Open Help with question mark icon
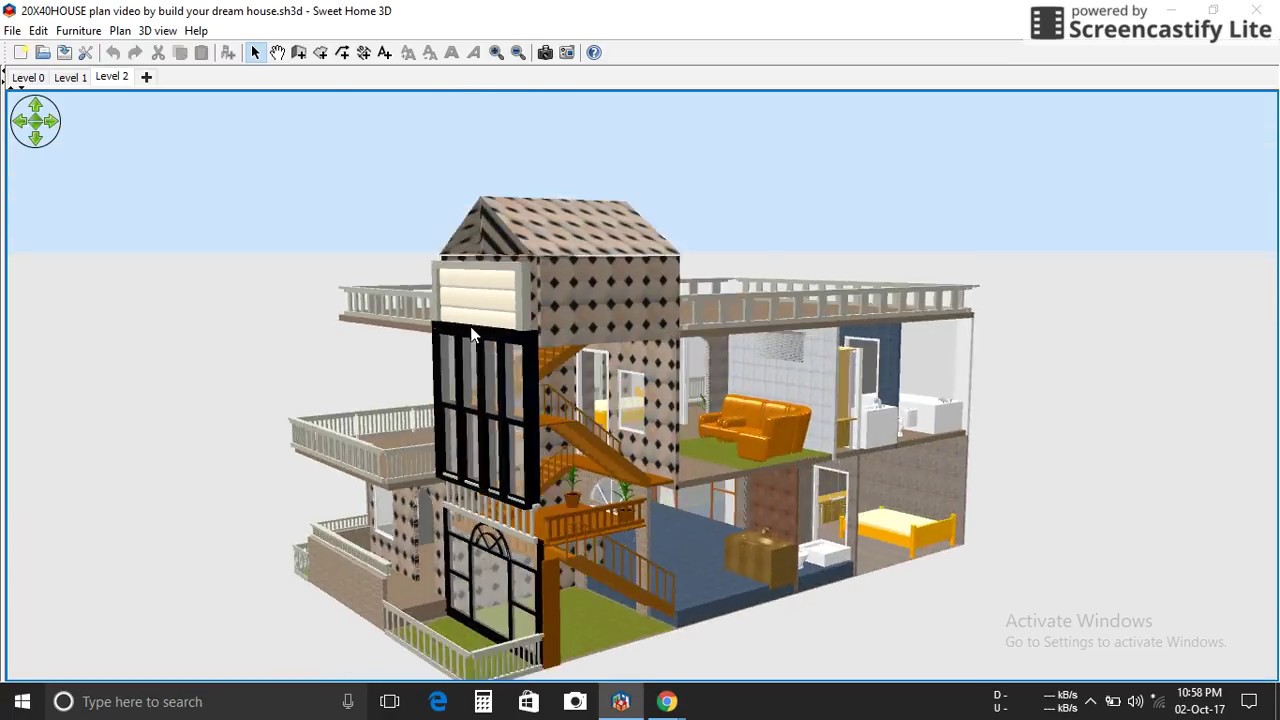The width and height of the screenshot is (1280, 720). tap(594, 52)
